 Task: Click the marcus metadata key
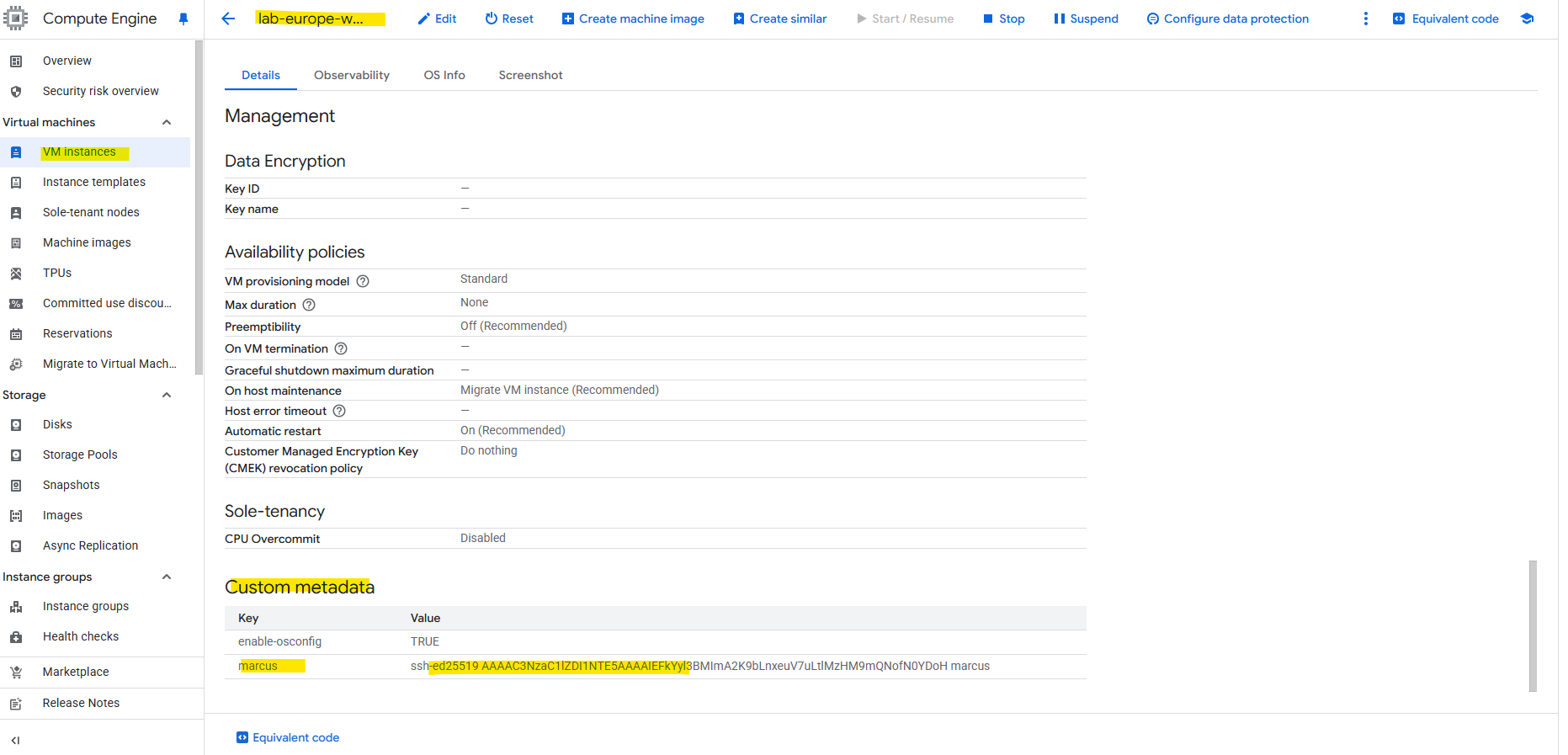click(x=258, y=666)
